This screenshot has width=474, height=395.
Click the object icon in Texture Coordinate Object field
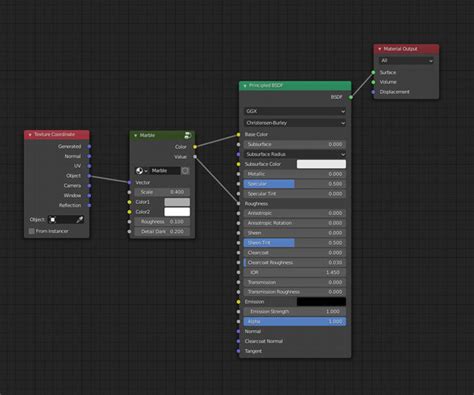point(53,220)
